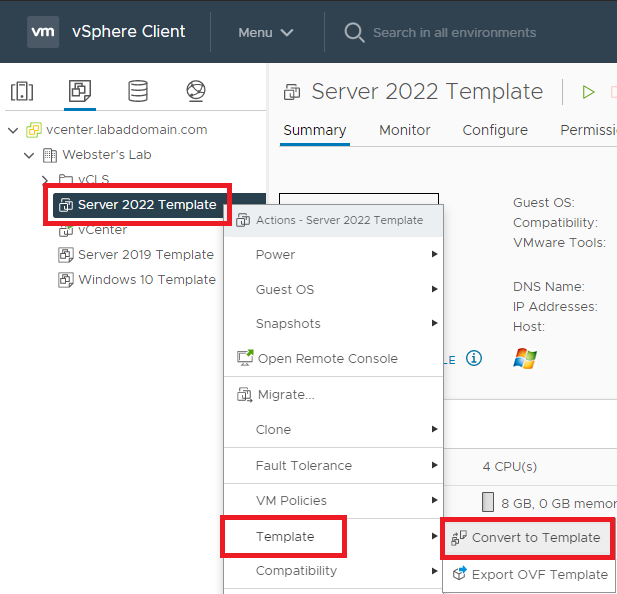Switch to VMs and Templates view icon
Viewport: 617px width, 594px height.
pos(80,92)
